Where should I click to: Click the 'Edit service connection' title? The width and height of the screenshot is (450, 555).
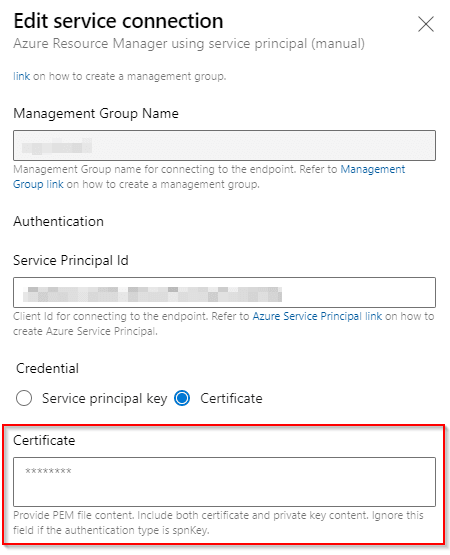pos(118,21)
